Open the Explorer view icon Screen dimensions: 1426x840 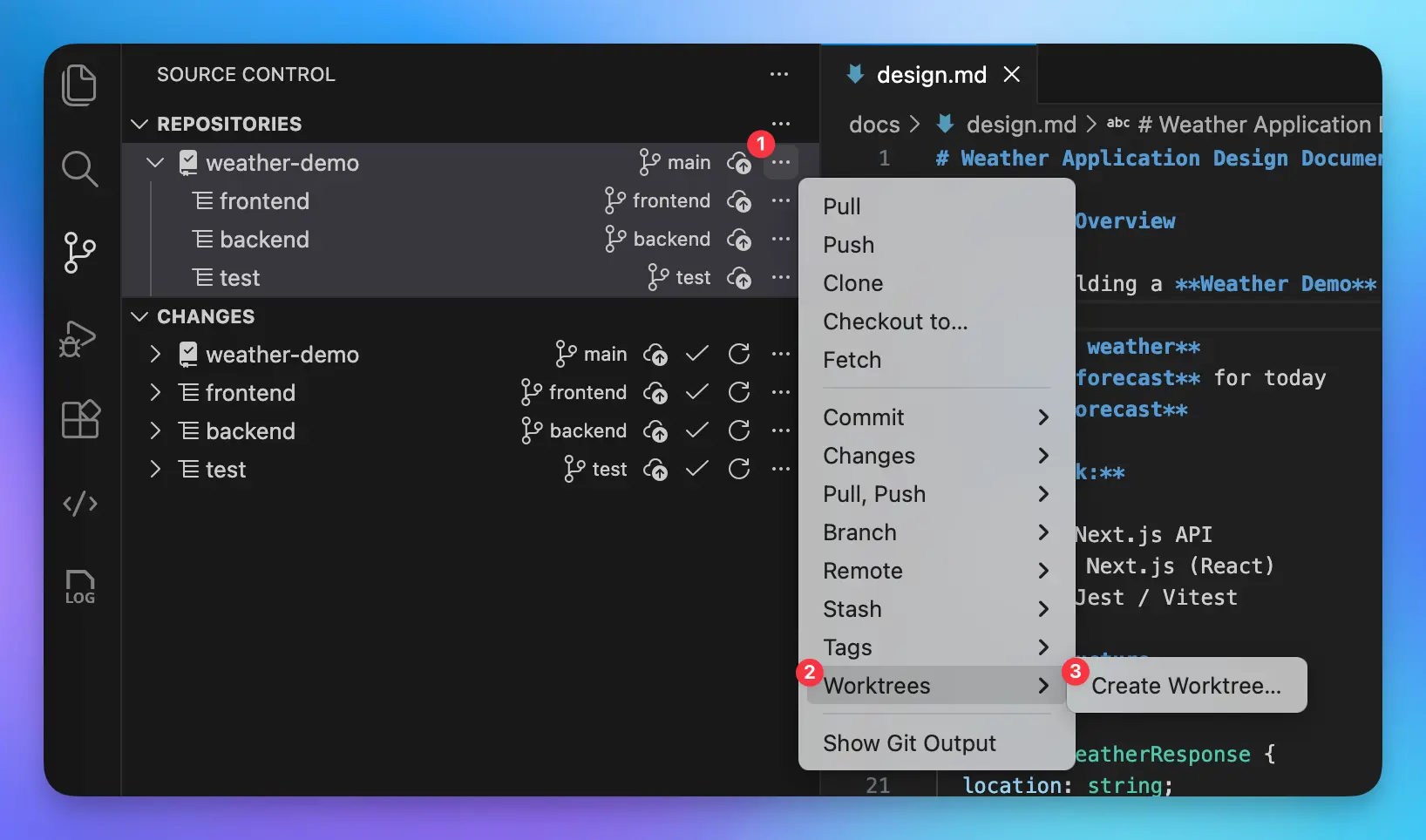(80, 85)
